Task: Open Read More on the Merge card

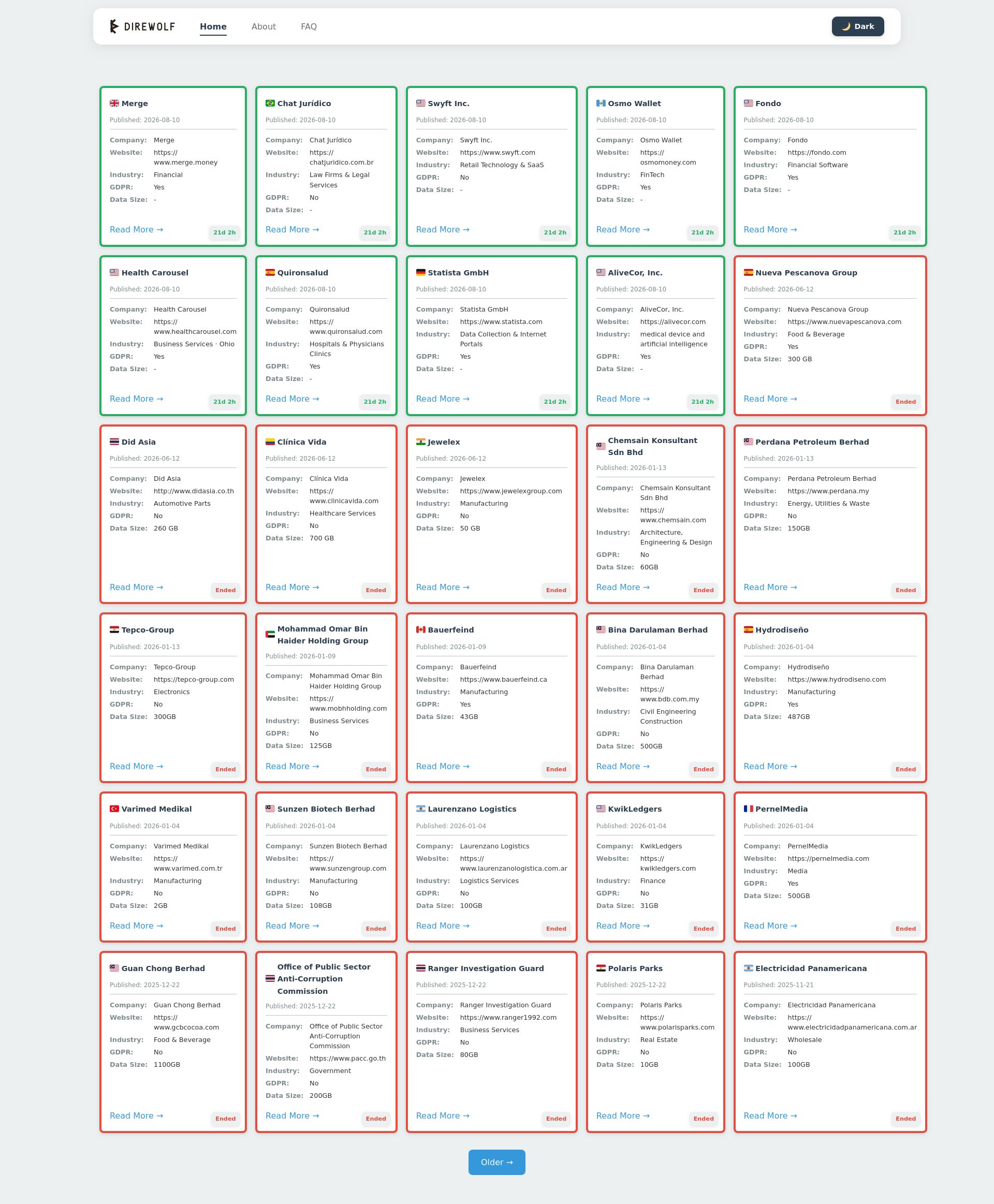Action: coord(136,230)
